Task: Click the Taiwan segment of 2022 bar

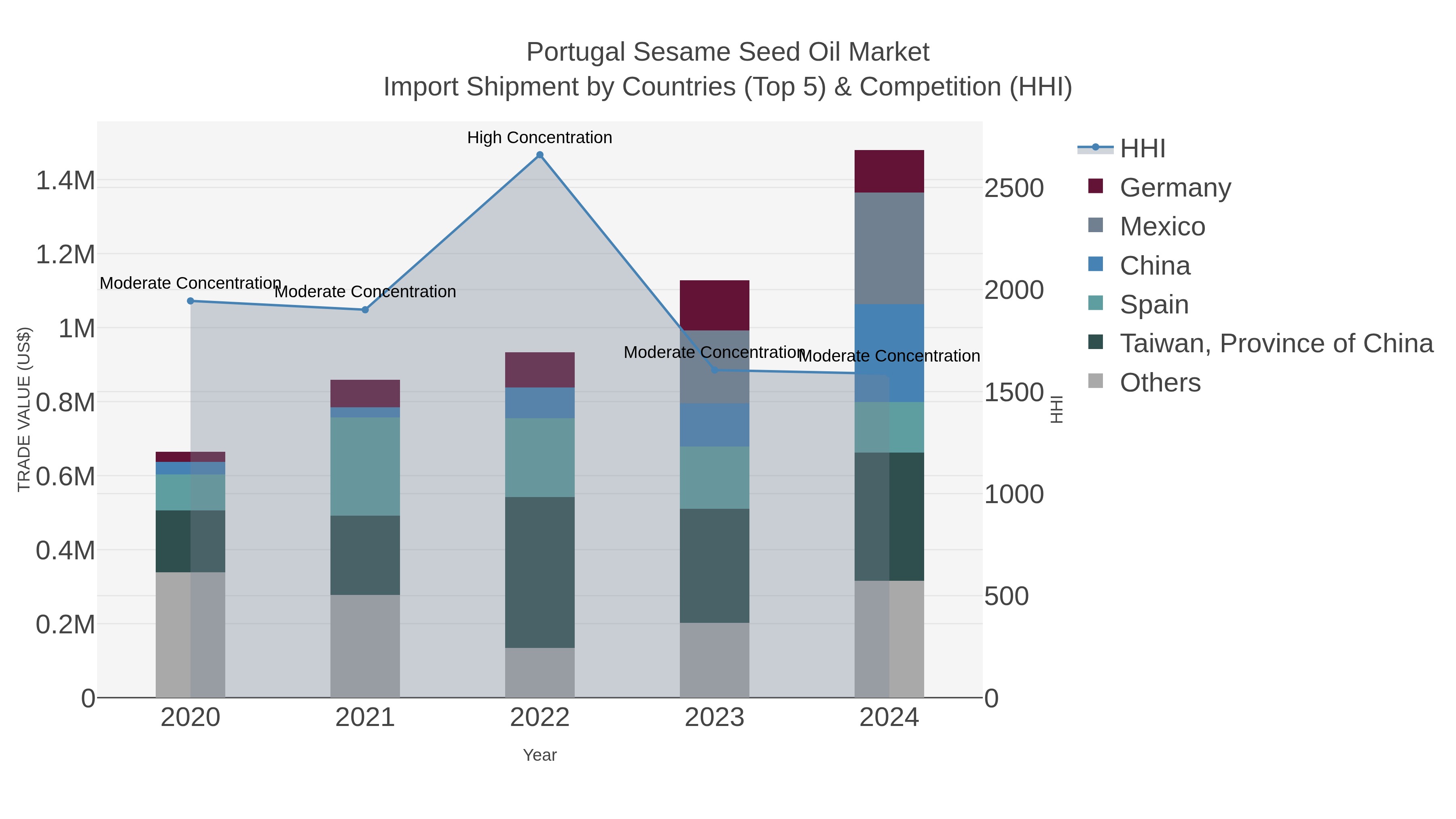Action: [x=540, y=573]
